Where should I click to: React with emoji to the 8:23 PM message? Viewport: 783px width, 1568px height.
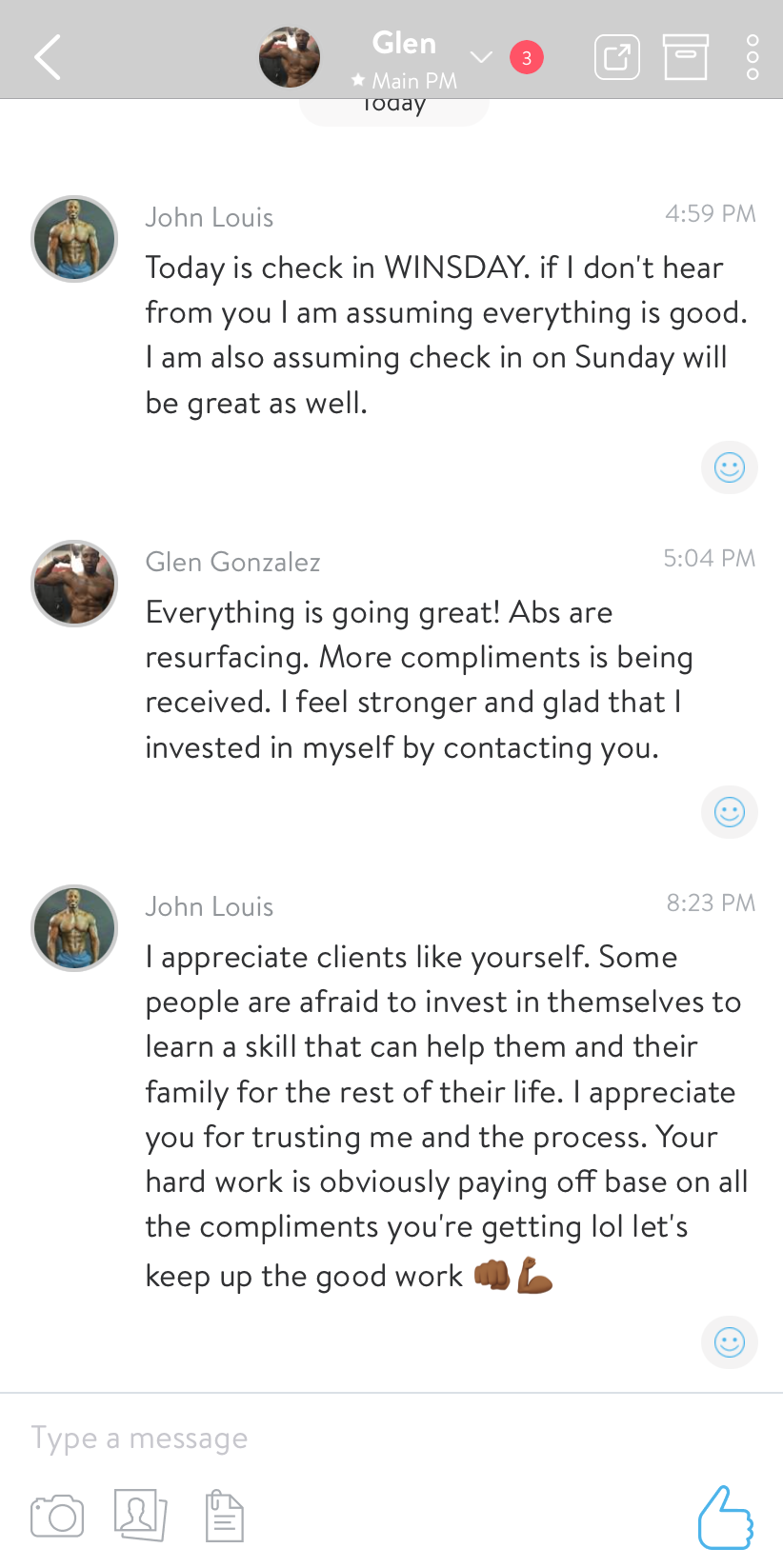tap(730, 1342)
